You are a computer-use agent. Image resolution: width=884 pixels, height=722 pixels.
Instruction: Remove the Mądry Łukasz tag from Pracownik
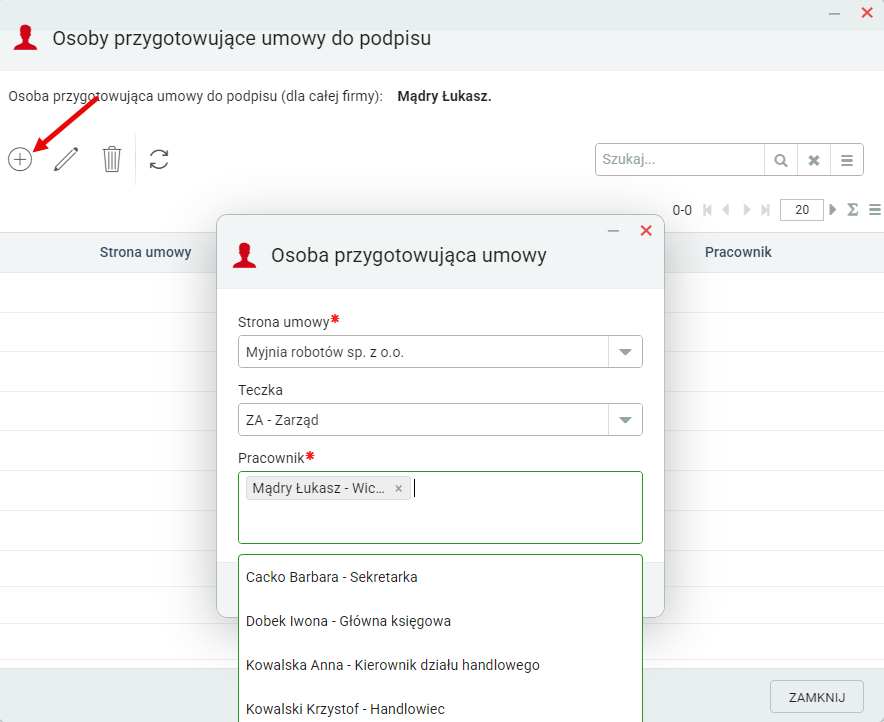pos(399,489)
